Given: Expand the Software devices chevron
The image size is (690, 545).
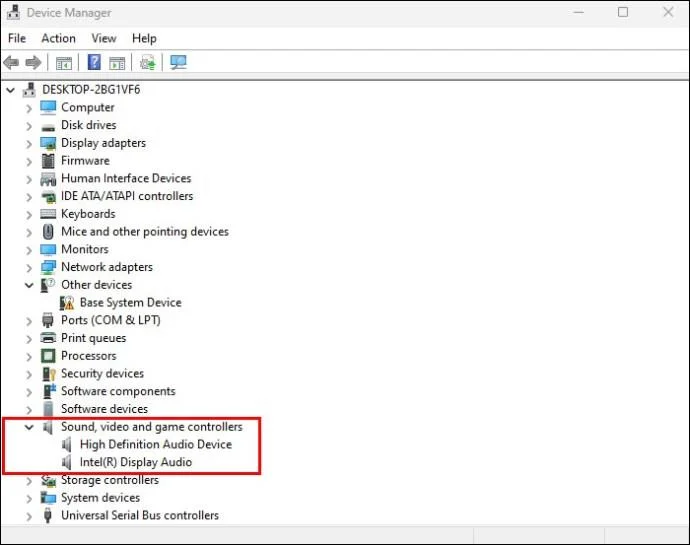Looking at the screenshot, I should [29, 410].
